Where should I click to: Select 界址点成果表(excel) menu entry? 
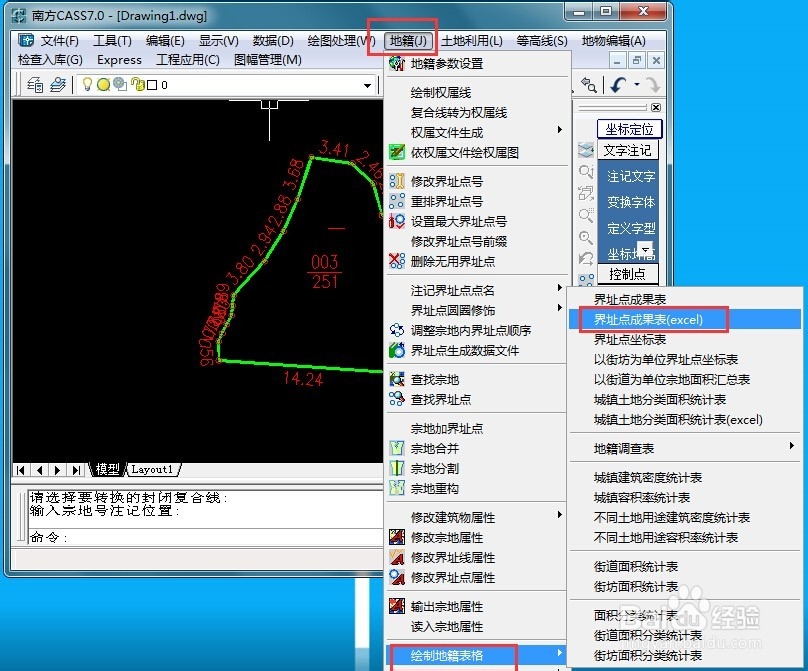click(x=685, y=320)
